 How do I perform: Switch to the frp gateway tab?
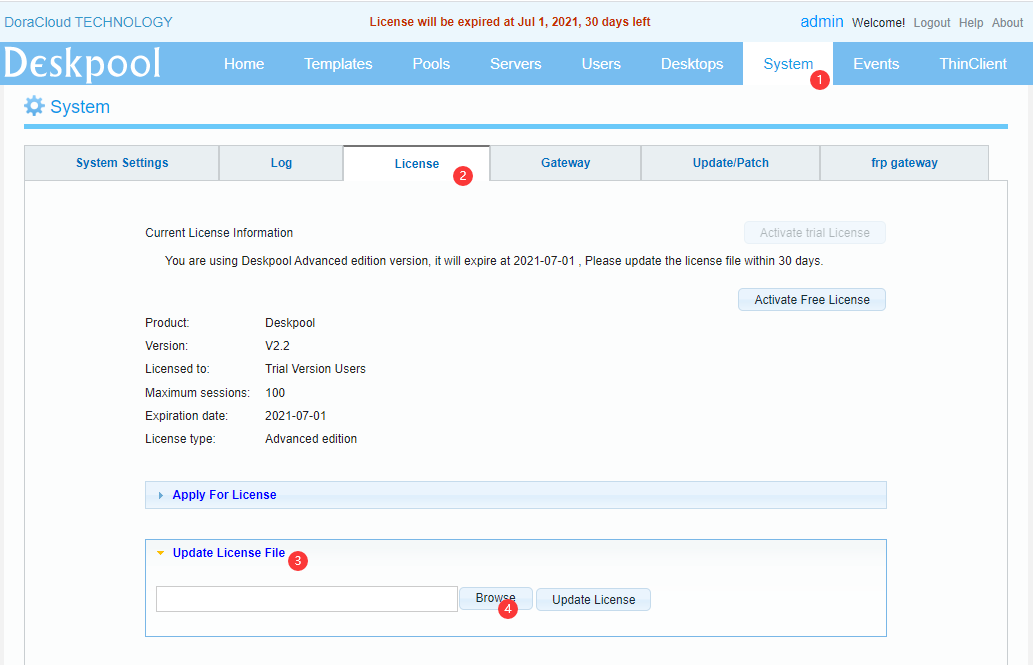(x=904, y=163)
